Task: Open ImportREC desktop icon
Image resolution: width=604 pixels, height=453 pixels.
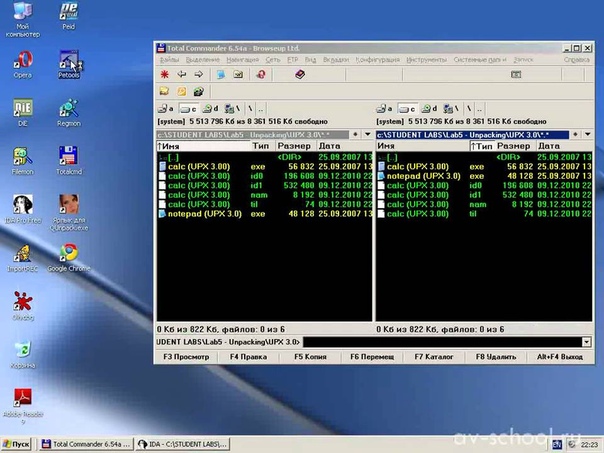Action: click(23, 258)
